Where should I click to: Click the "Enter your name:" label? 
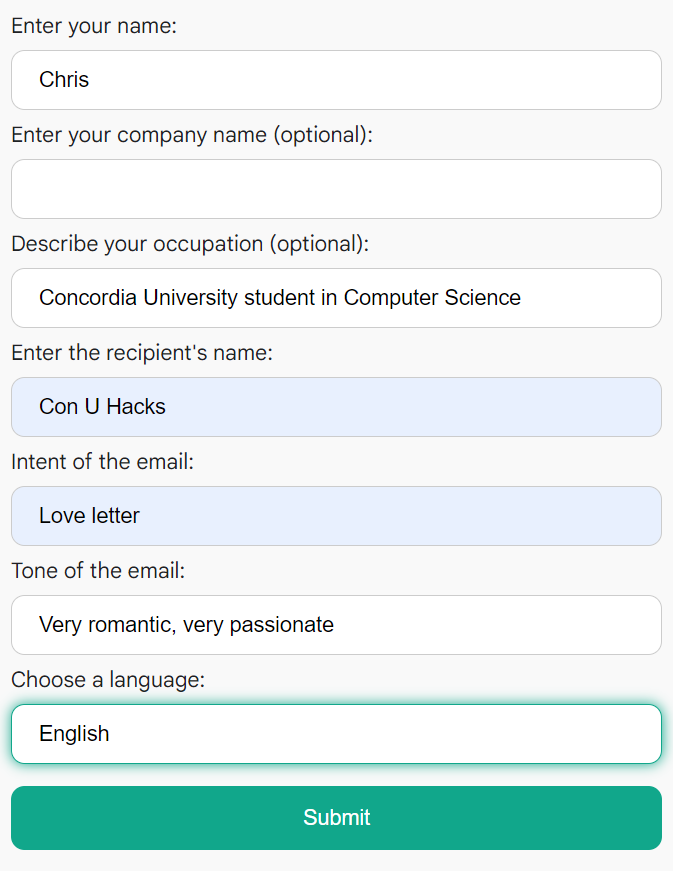pos(94,26)
